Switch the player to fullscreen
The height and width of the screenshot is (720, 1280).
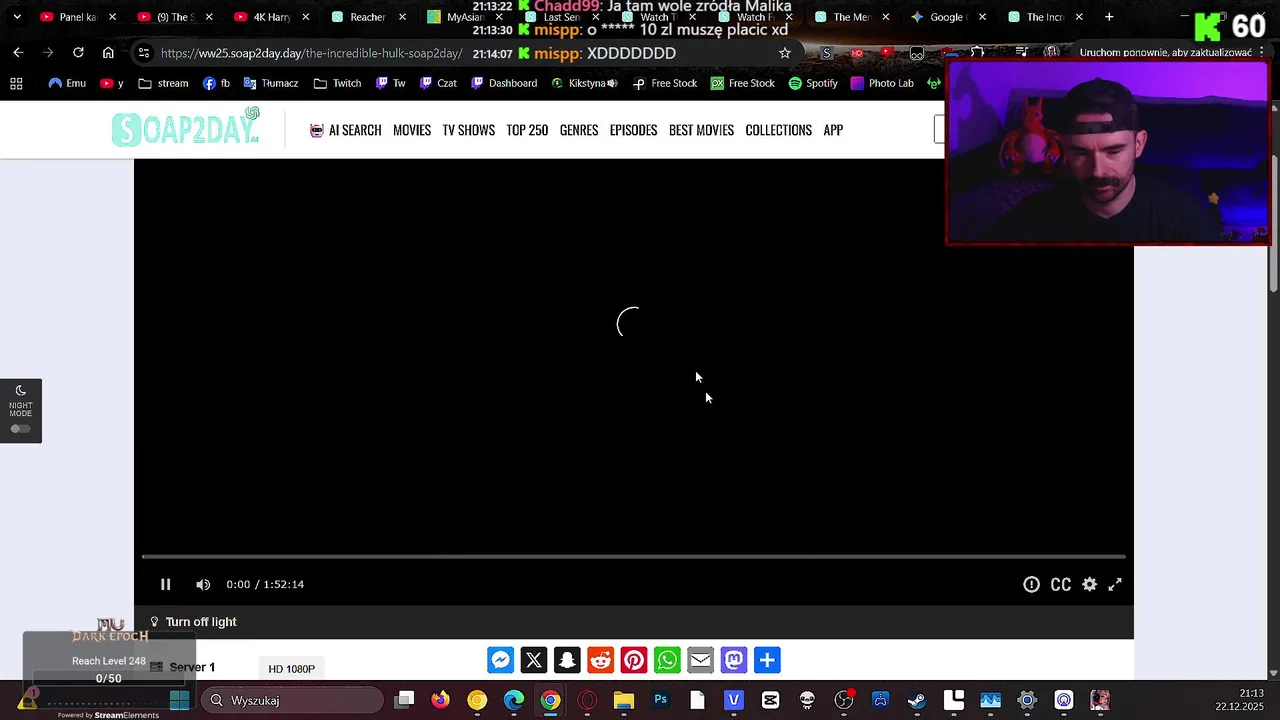[x=1115, y=584]
